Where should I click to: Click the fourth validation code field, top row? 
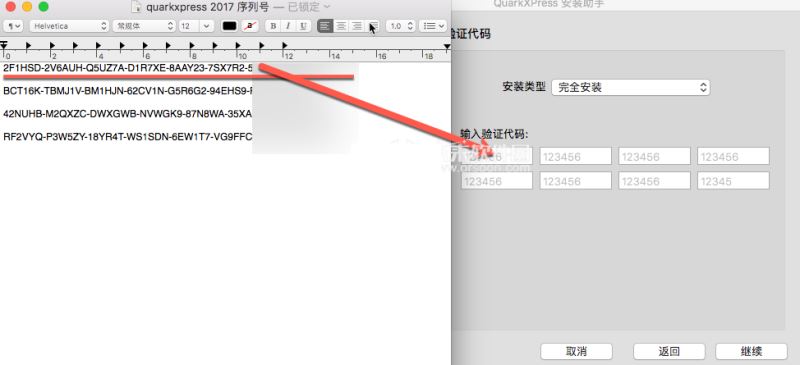pyautogui.click(x=733, y=156)
